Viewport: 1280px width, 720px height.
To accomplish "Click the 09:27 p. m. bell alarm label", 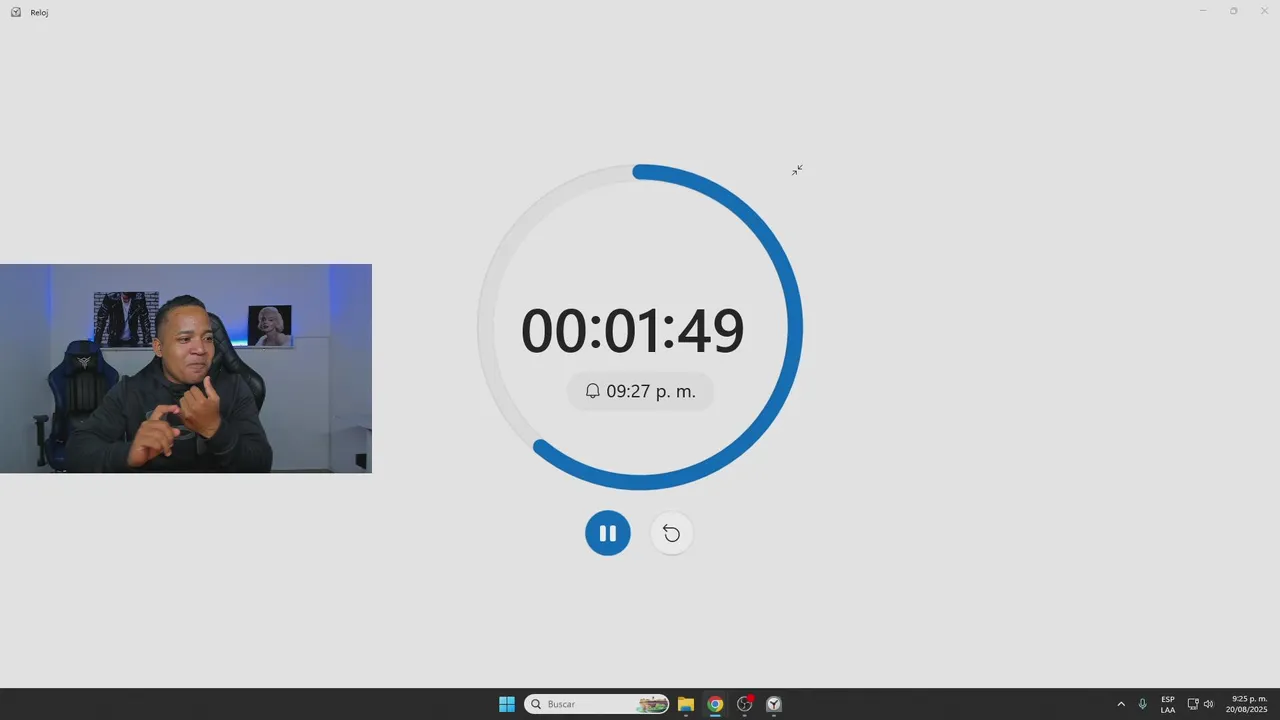I will (640, 391).
